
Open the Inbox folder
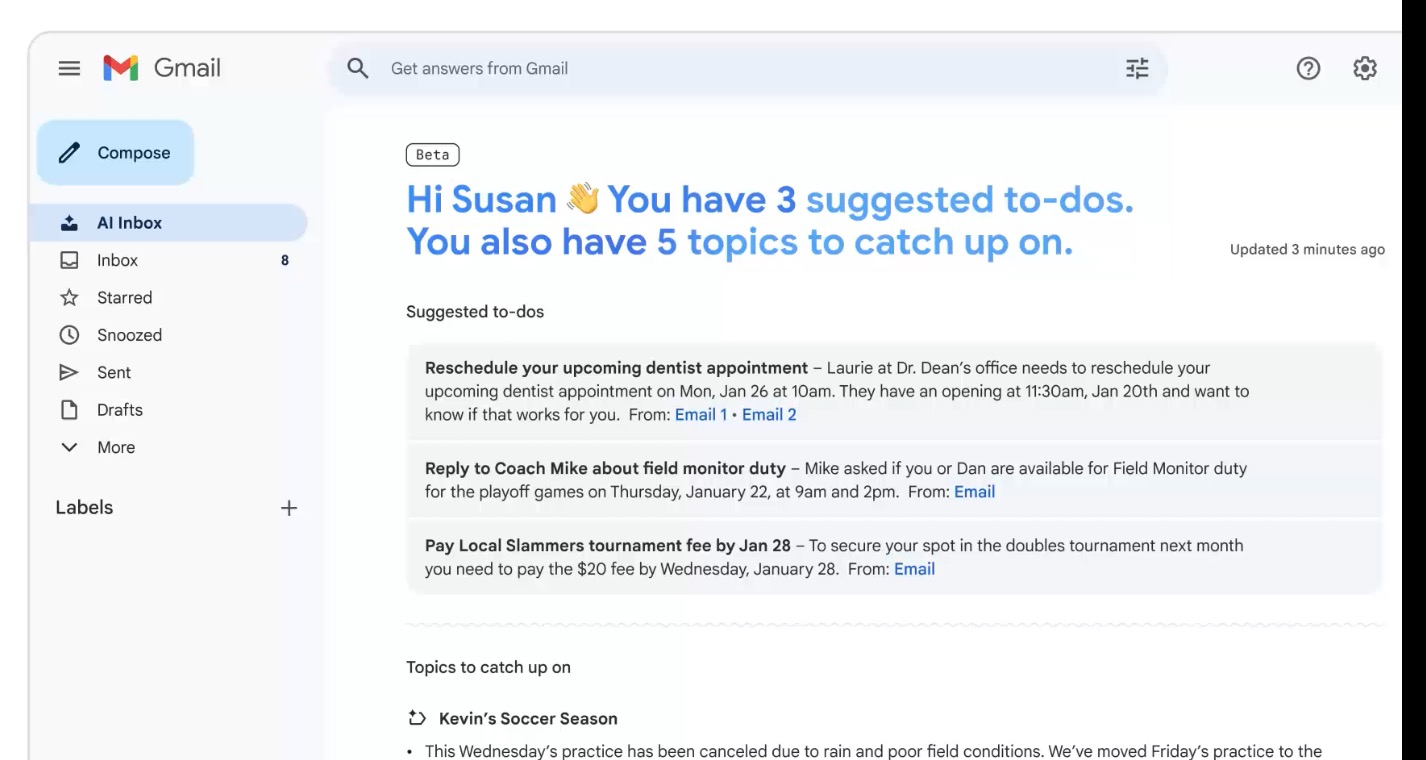coord(168,260)
